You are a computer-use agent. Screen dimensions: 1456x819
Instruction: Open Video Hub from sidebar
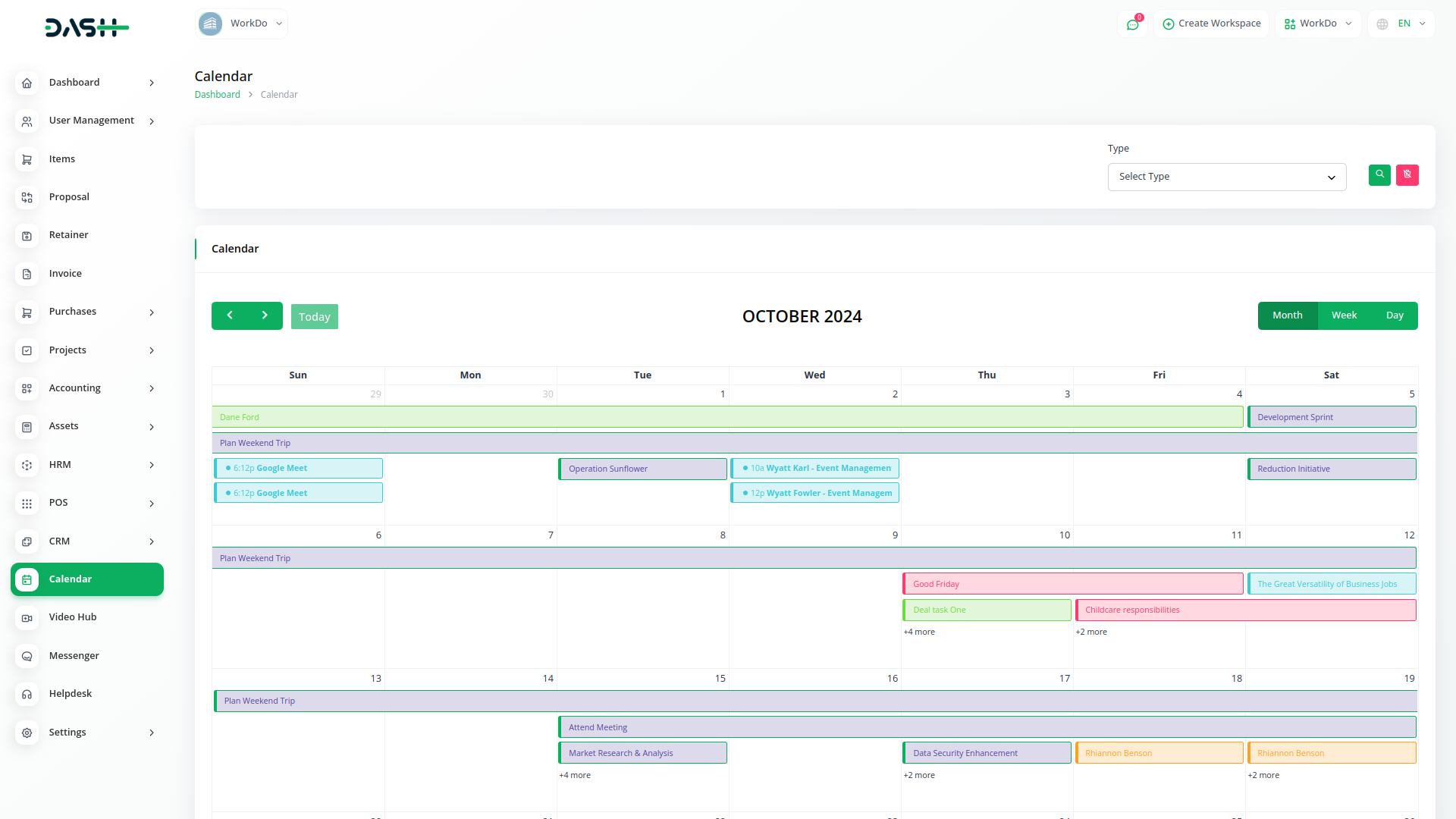73,617
